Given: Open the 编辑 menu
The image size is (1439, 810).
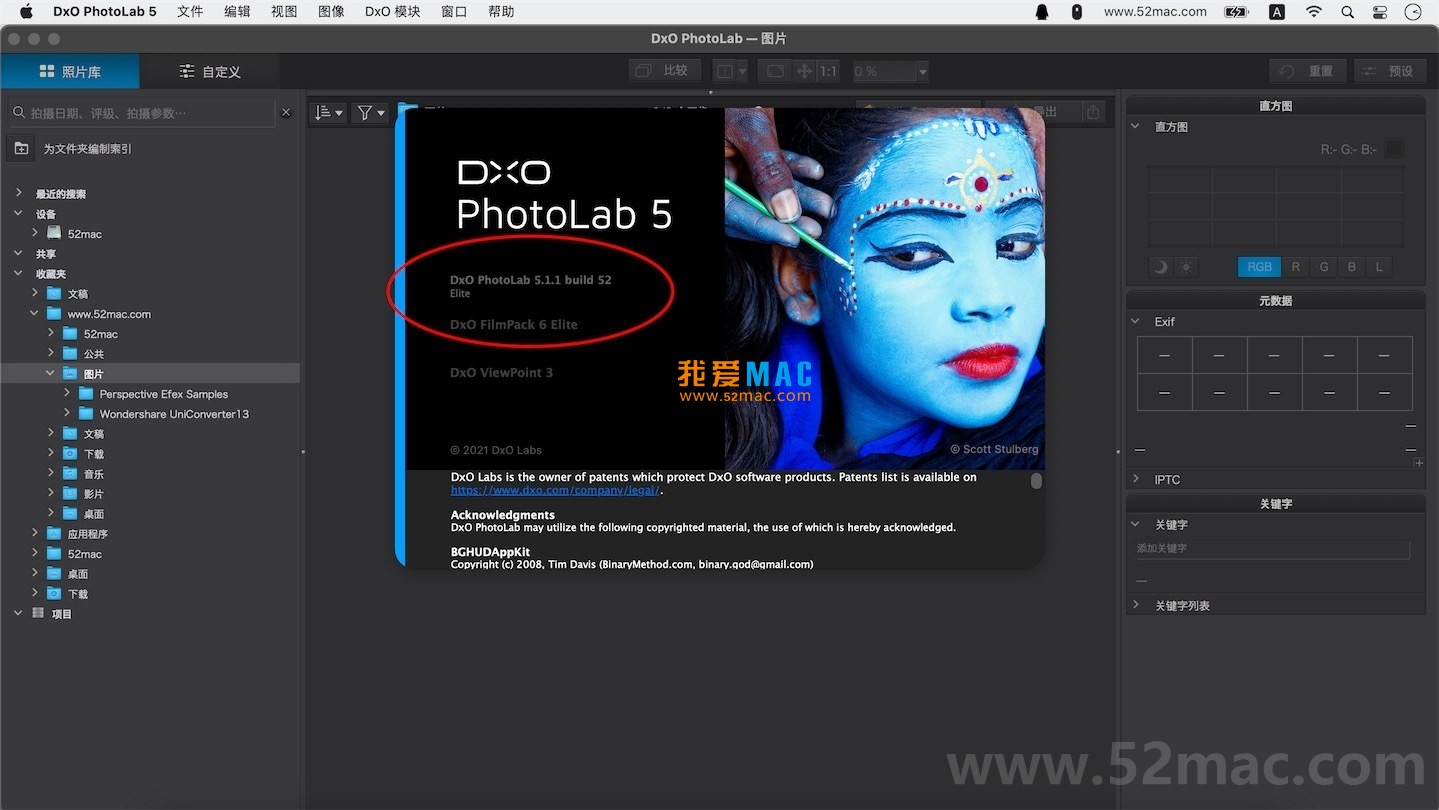Looking at the screenshot, I should pos(237,12).
